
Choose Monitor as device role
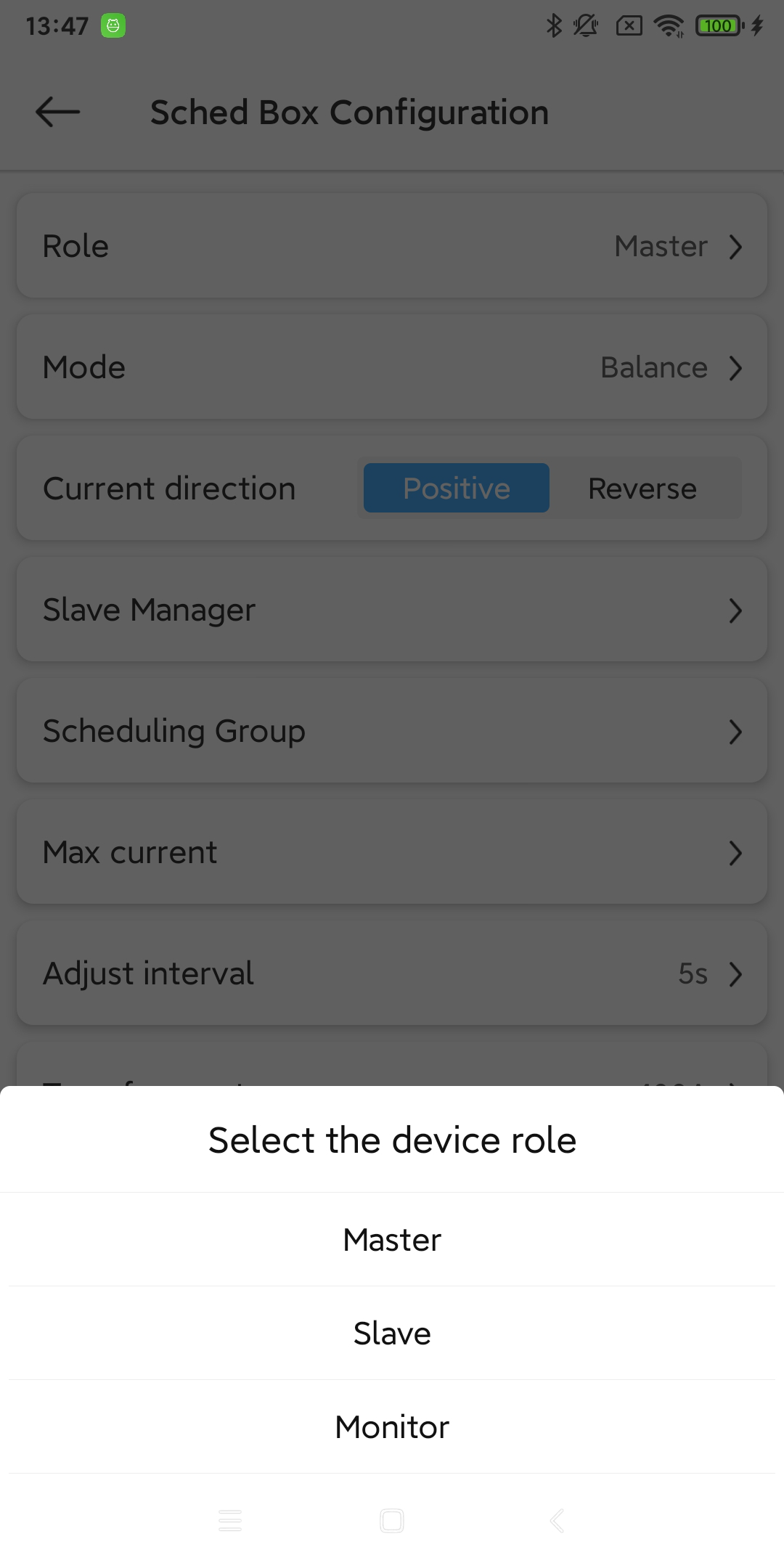click(x=392, y=1427)
